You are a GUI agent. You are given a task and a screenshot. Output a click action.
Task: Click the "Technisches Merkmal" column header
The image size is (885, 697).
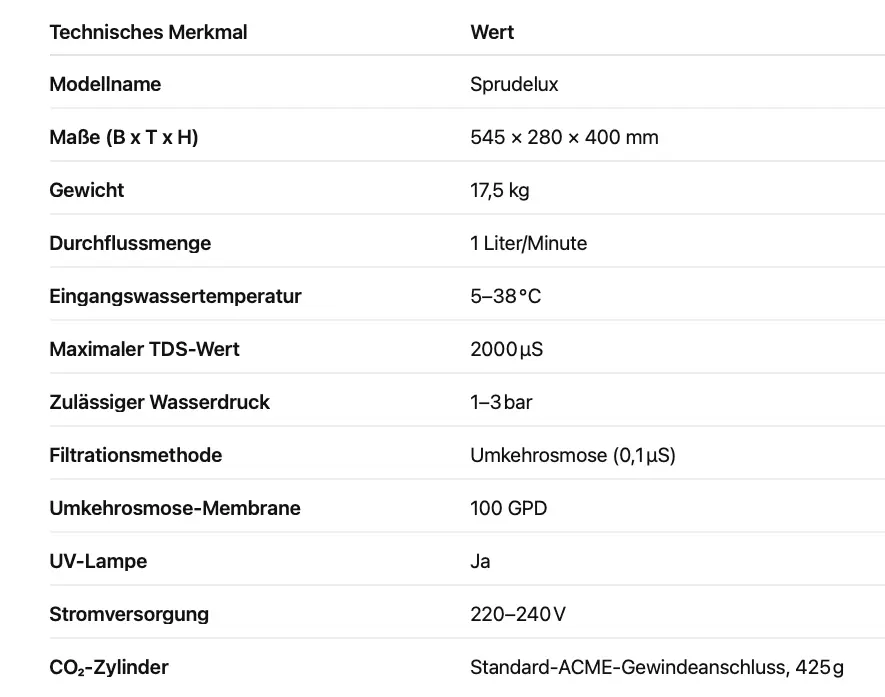point(148,32)
